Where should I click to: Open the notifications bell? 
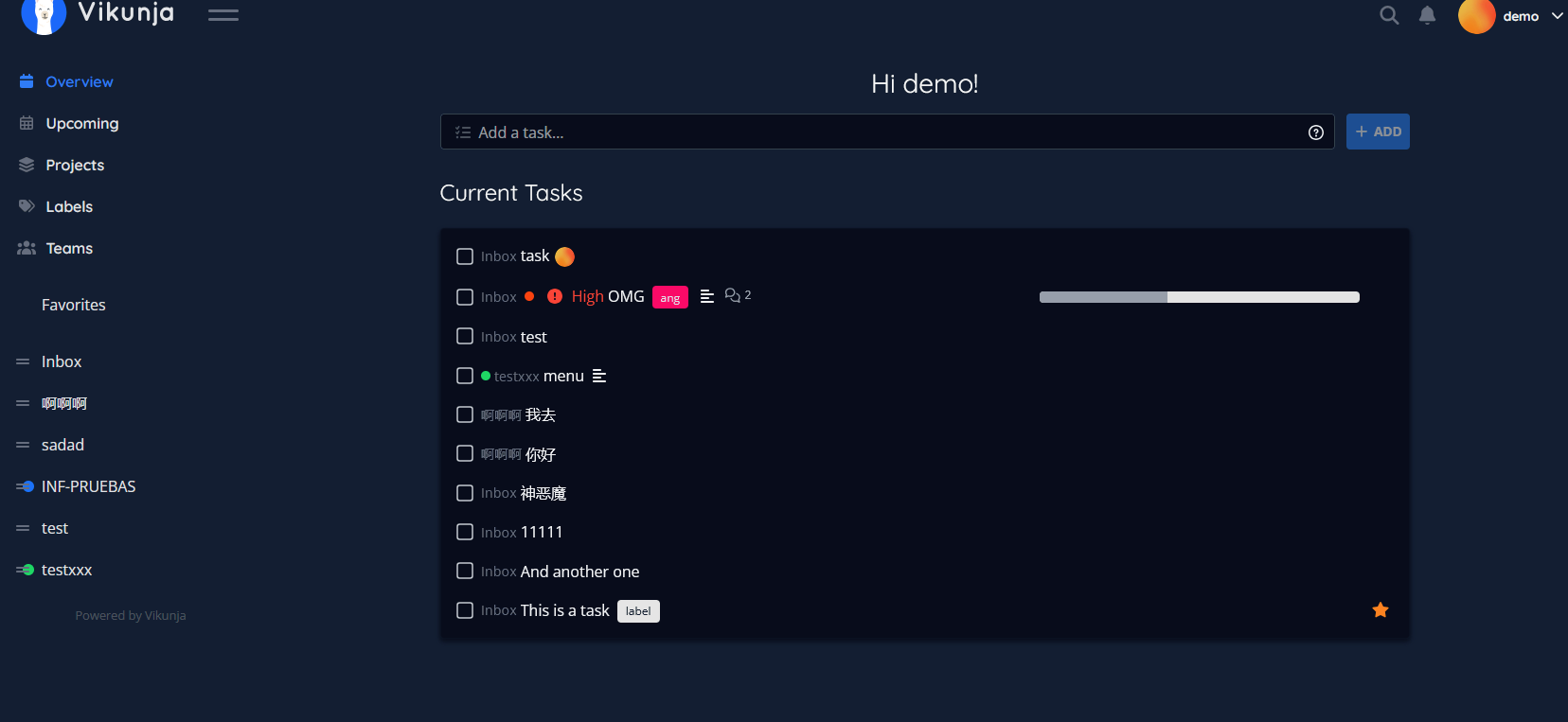click(x=1427, y=15)
